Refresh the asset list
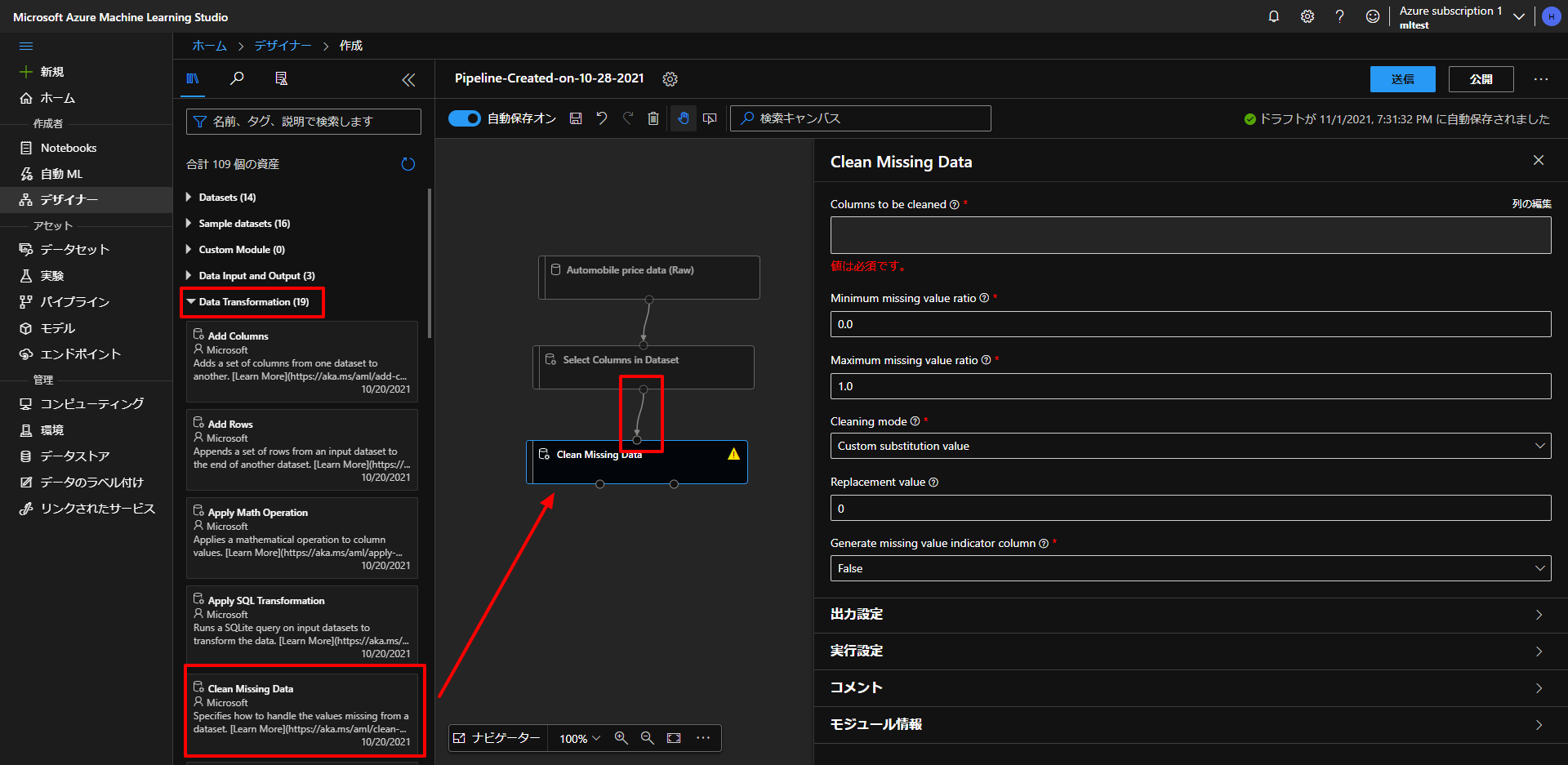The width and height of the screenshot is (1568, 765). (x=408, y=164)
